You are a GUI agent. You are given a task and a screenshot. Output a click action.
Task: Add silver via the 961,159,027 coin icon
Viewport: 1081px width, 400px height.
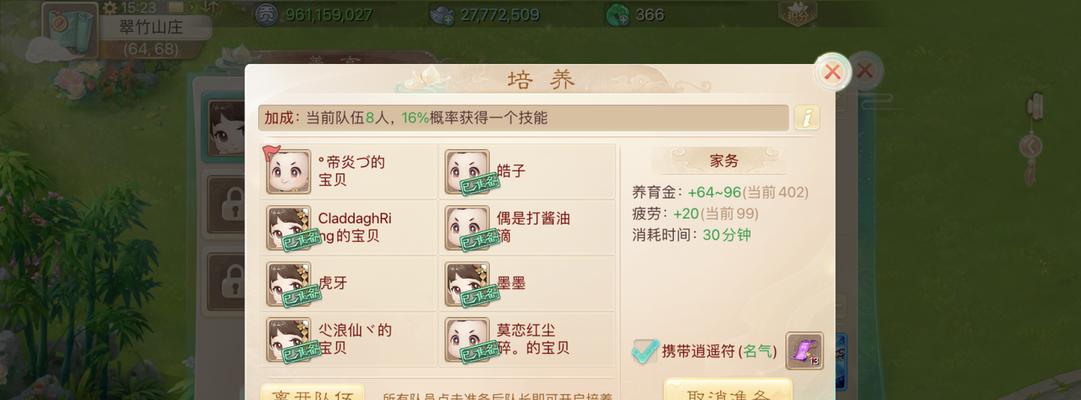[266, 14]
